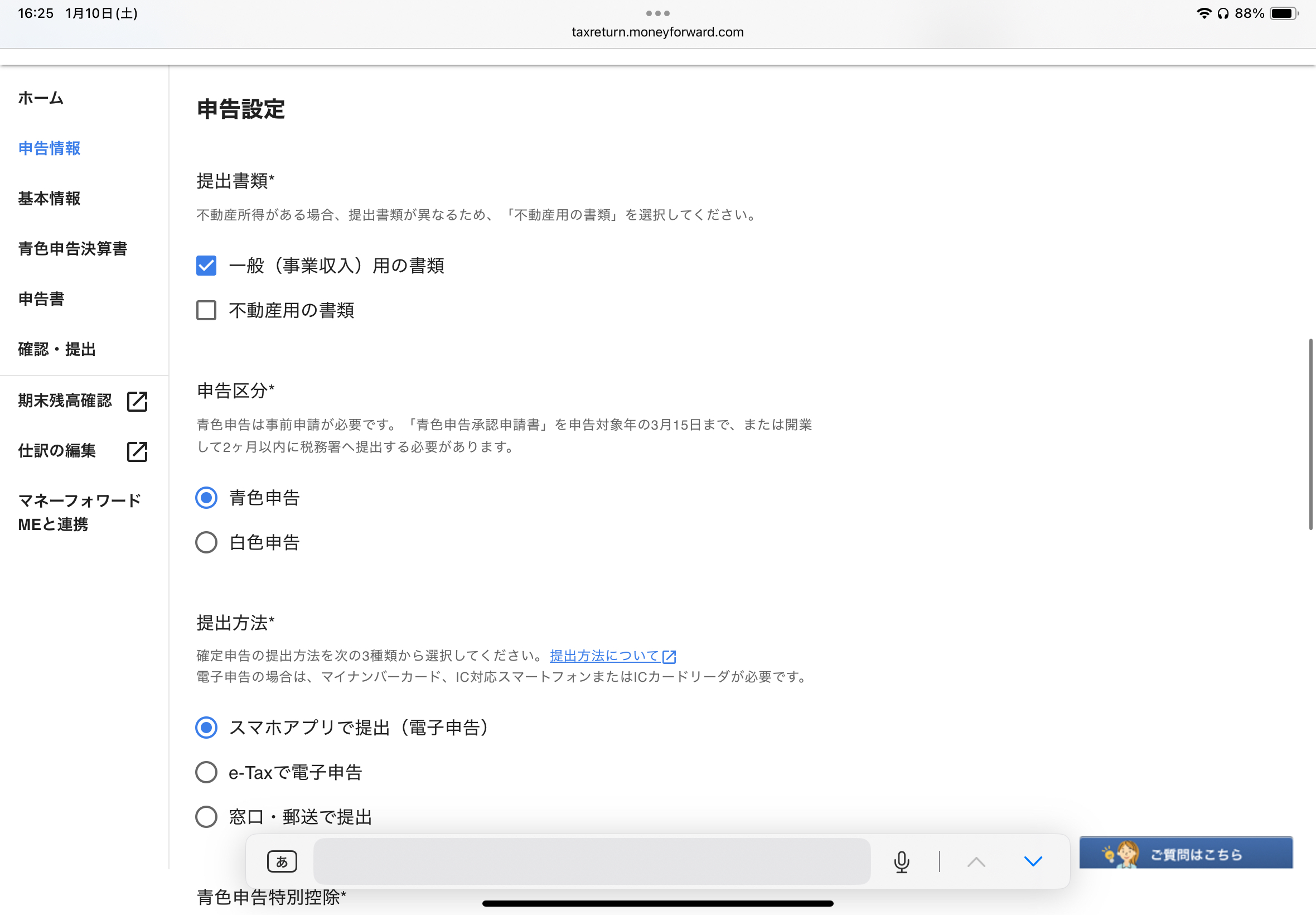This screenshot has width=1316, height=915.
Task: Click the 申告設定 heading
Action: click(x=241, y=109)
